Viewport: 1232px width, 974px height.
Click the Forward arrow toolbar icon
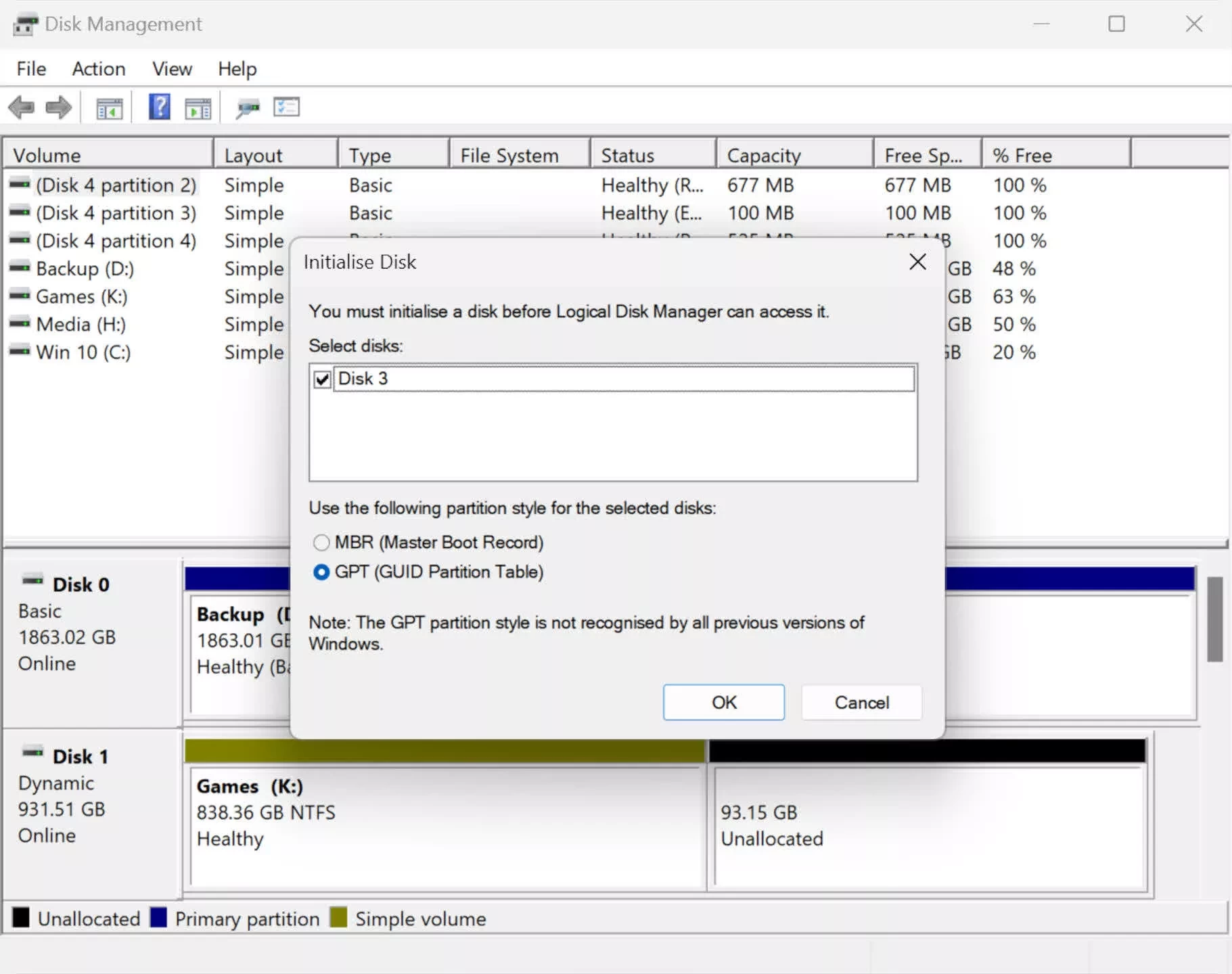58,107
